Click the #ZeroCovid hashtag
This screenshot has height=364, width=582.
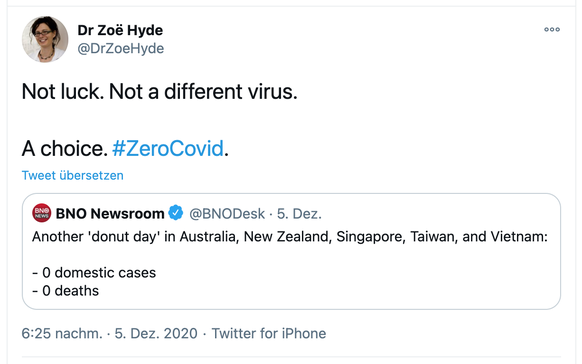[168, 148]
